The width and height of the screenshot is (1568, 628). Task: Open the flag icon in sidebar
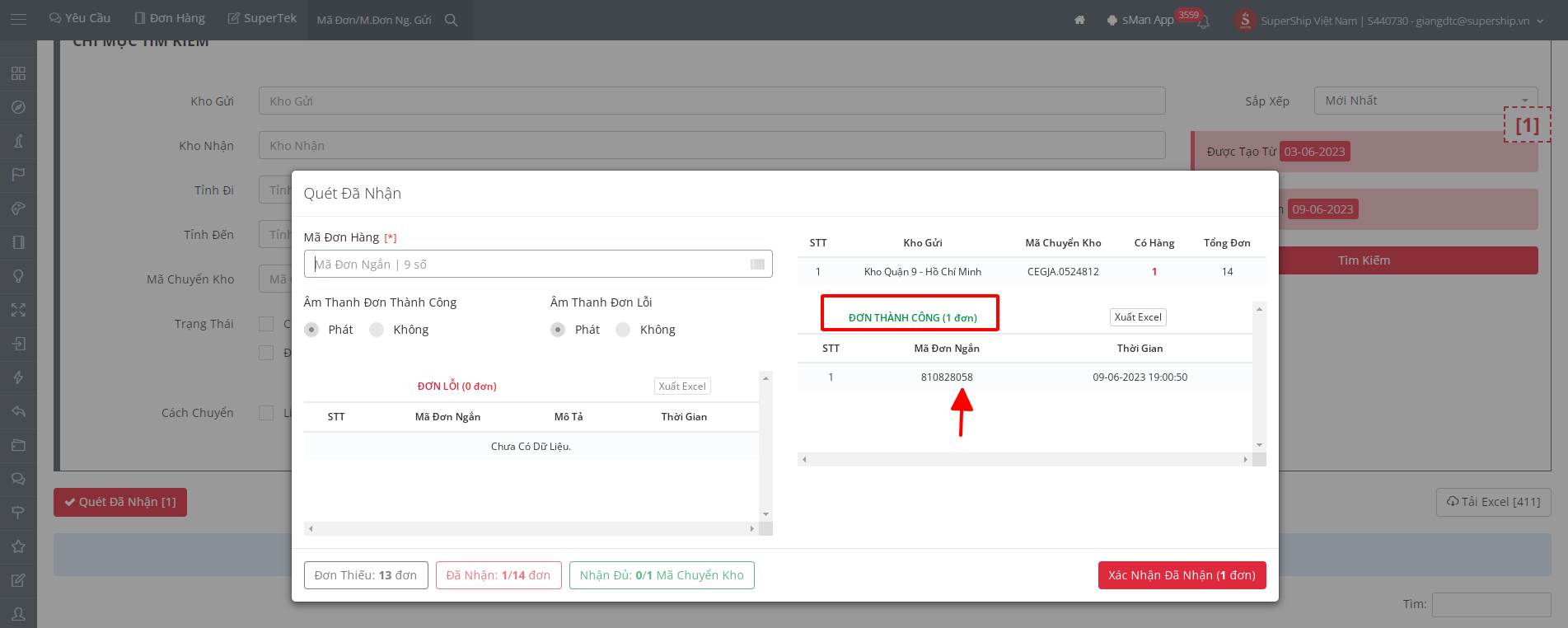click(18, 175)
